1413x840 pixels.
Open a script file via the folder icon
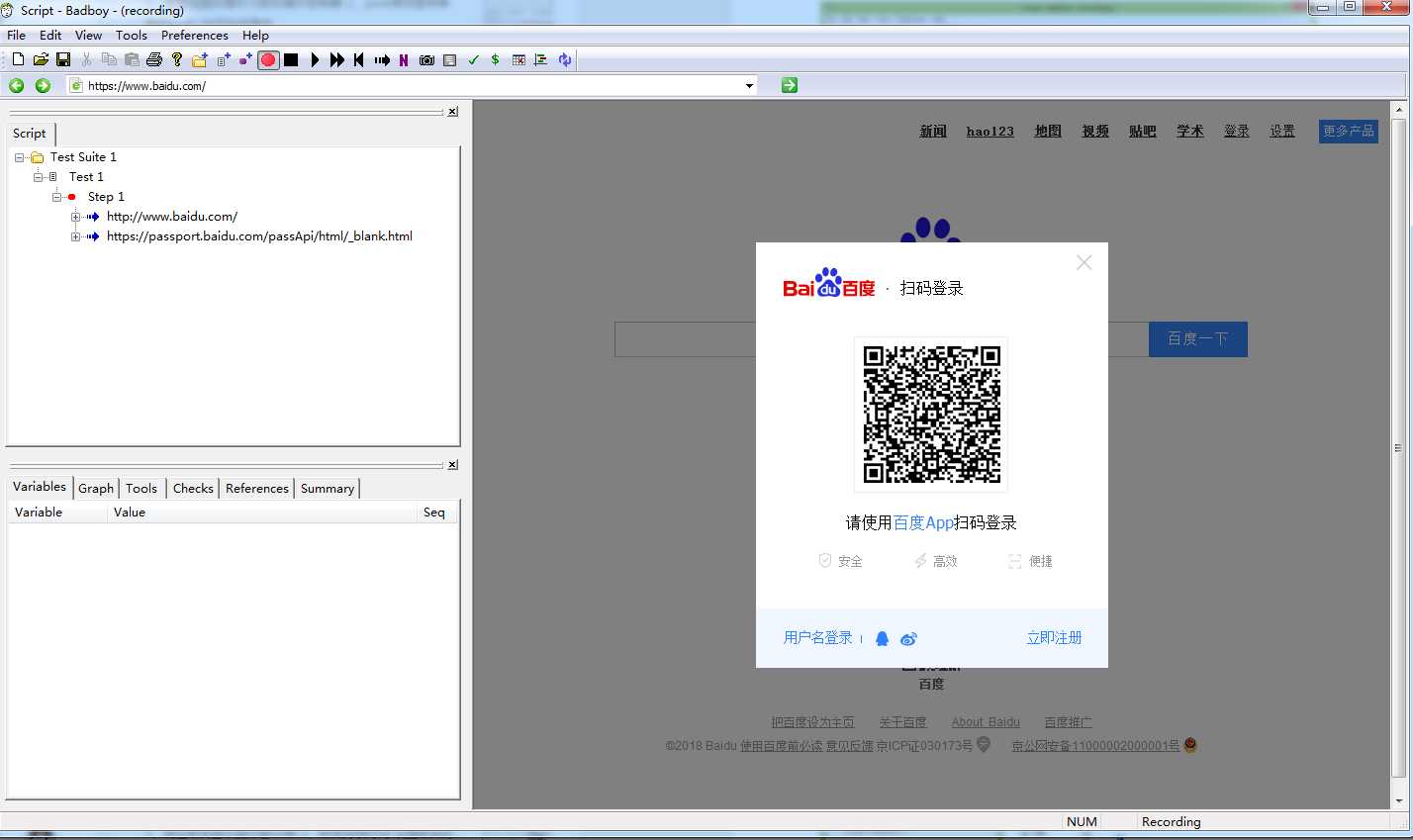[x=41, y=59]
